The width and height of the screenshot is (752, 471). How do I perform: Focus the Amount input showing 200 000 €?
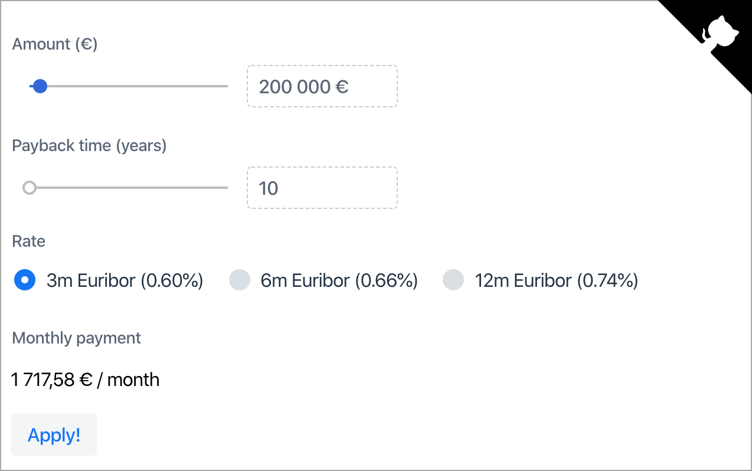[x=321, y=87]
